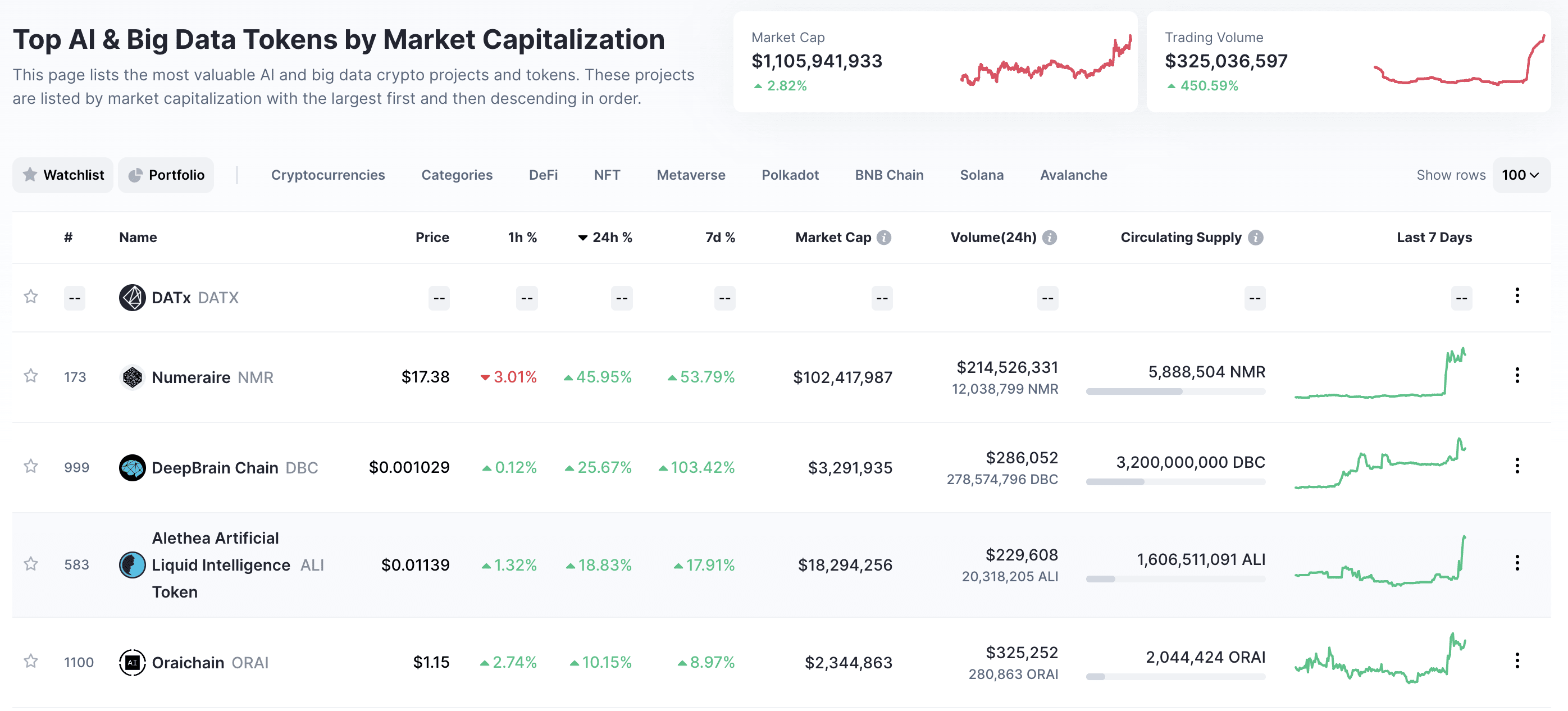Image resolution: width=1568 pixels, height=711 pixels.
Task: Click Market Cap column info icon
Action: [884, 238]
